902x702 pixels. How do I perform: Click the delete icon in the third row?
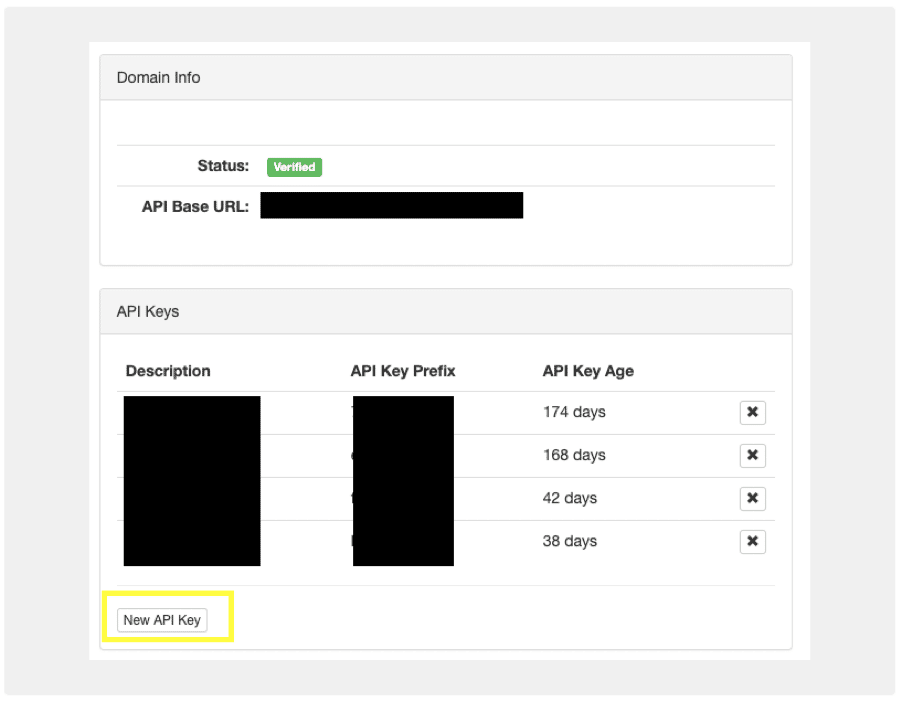click(752, 498)
